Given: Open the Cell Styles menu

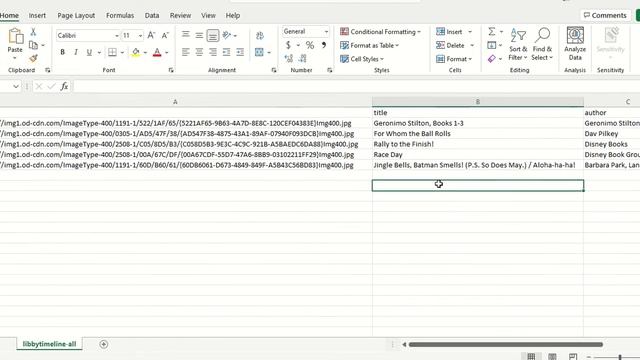Looking at the screenshot, I should point(362,59).
